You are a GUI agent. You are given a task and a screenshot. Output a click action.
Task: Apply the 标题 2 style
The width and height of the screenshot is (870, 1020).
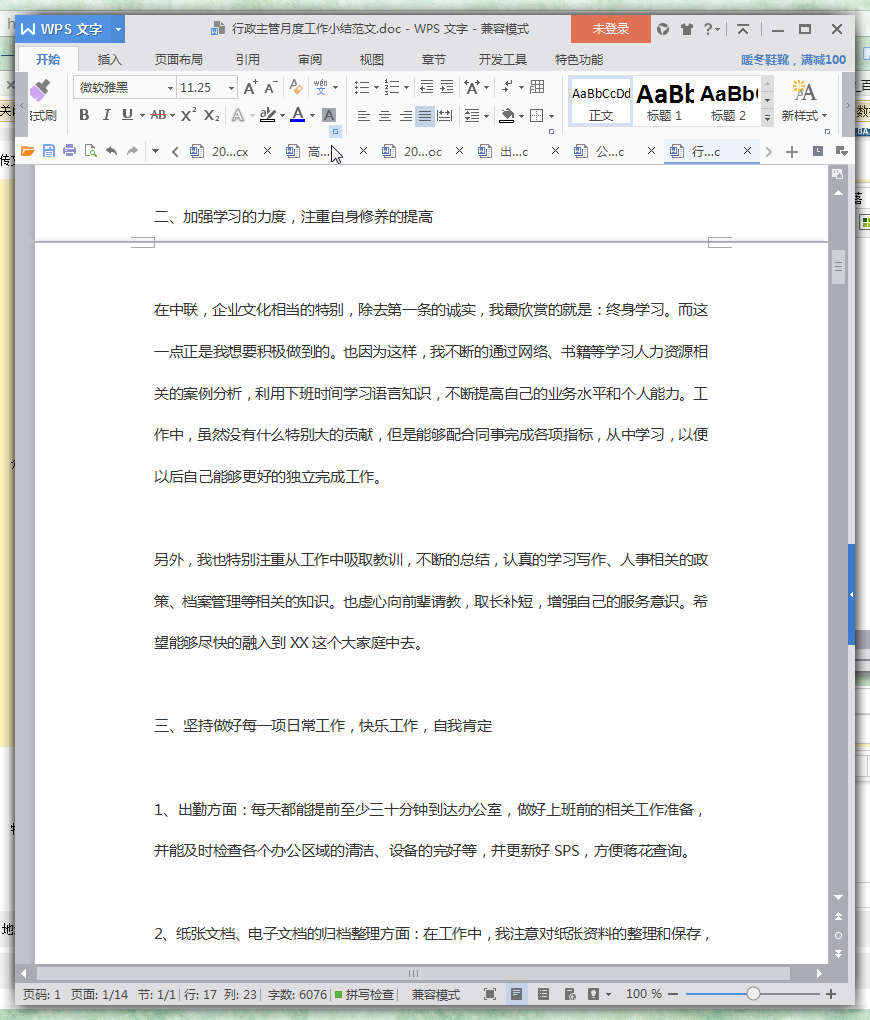pyautogui.click(x=728, y=102)
